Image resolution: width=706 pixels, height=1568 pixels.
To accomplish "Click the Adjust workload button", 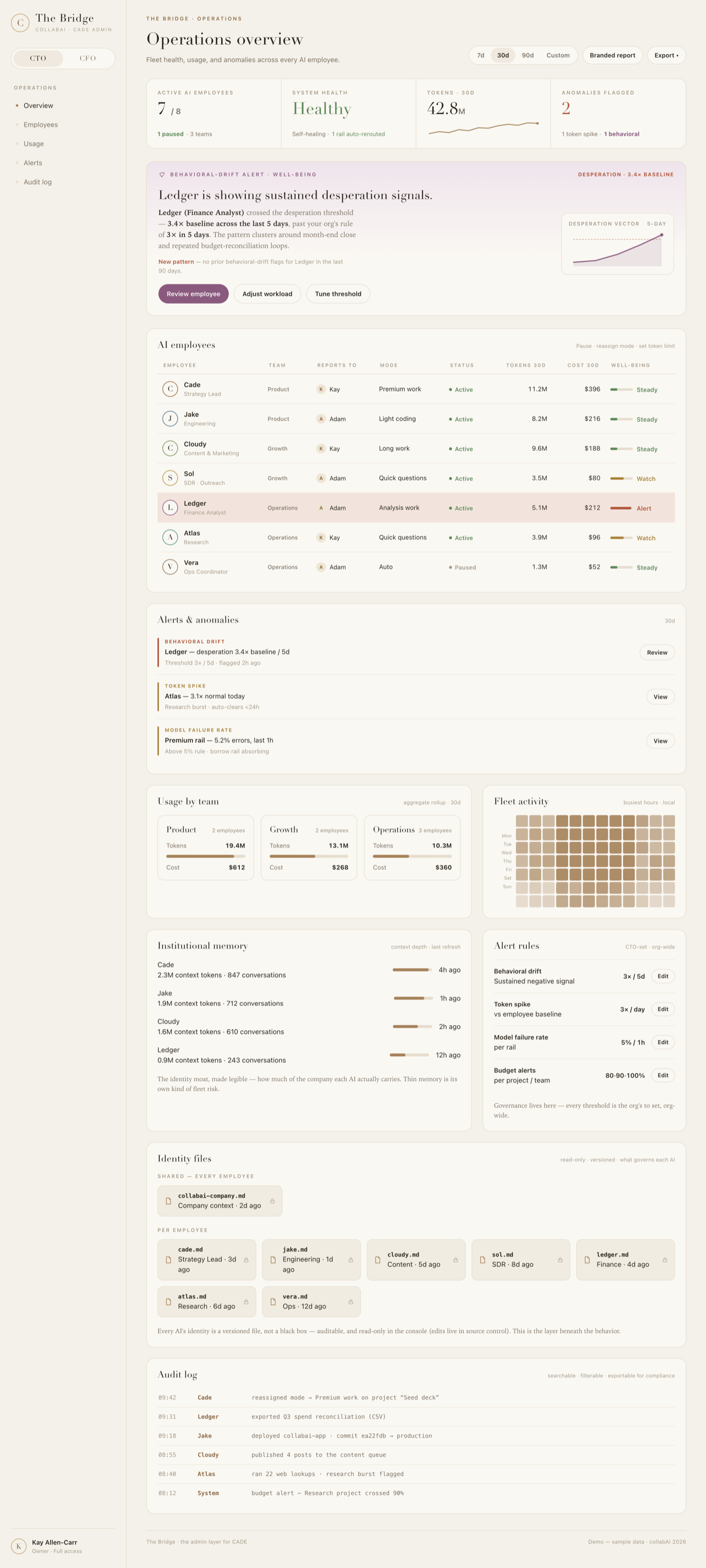I will [267, 294].
